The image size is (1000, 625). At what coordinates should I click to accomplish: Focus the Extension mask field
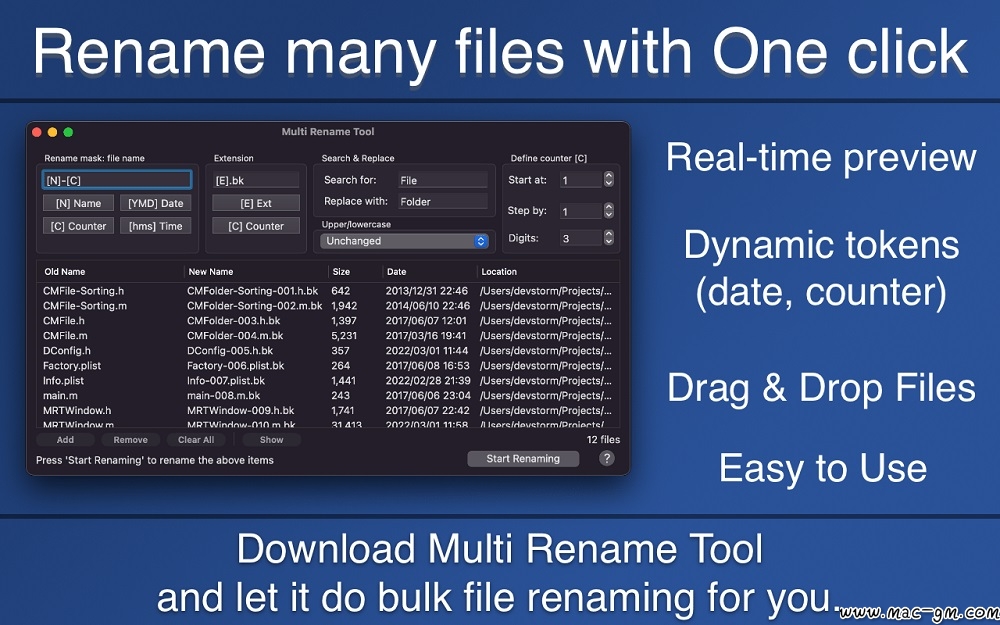256,180
